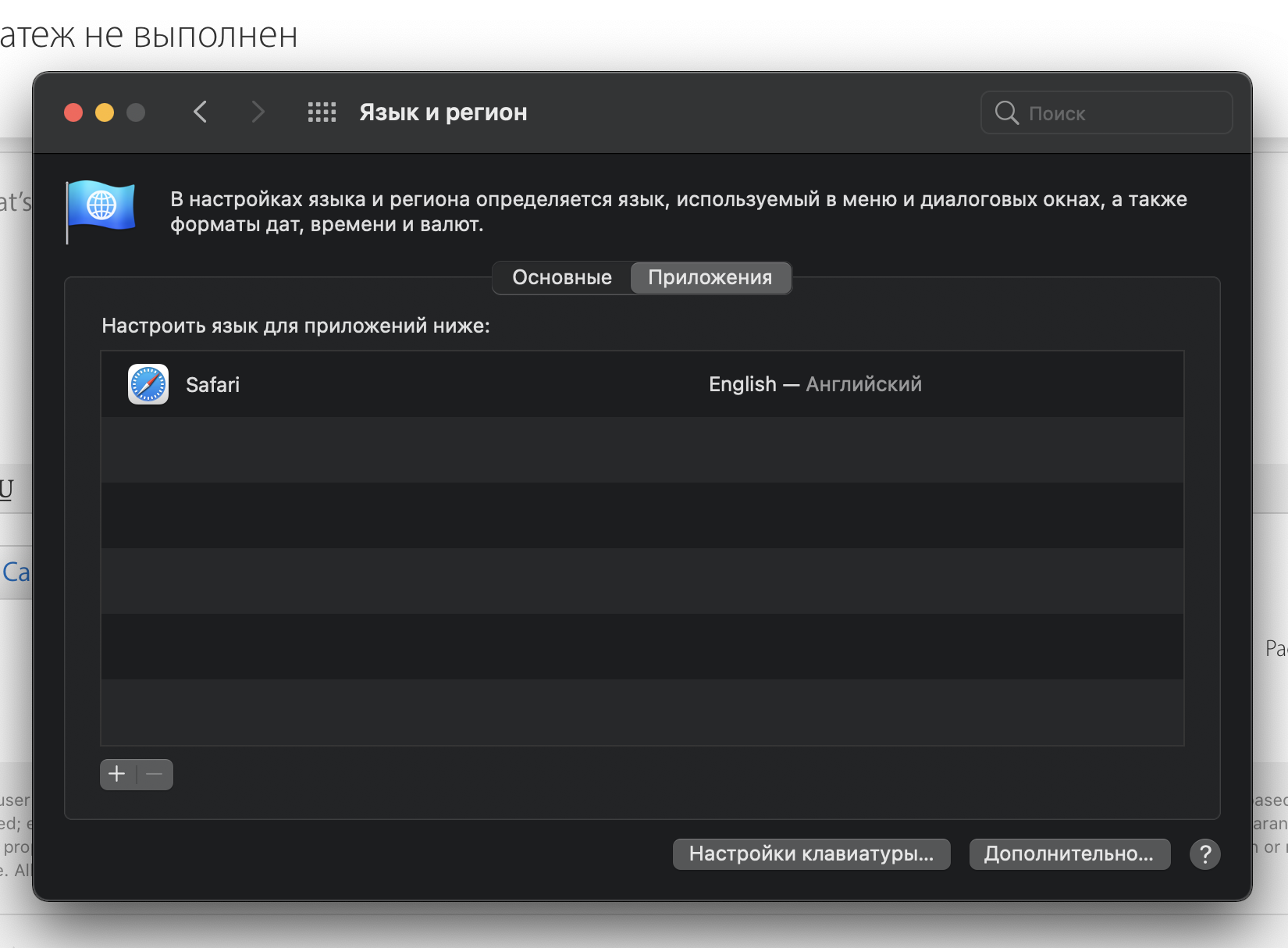Focus the Поиск search field
Viewport: 1288px width, 948px height.
coord(1107,113)
